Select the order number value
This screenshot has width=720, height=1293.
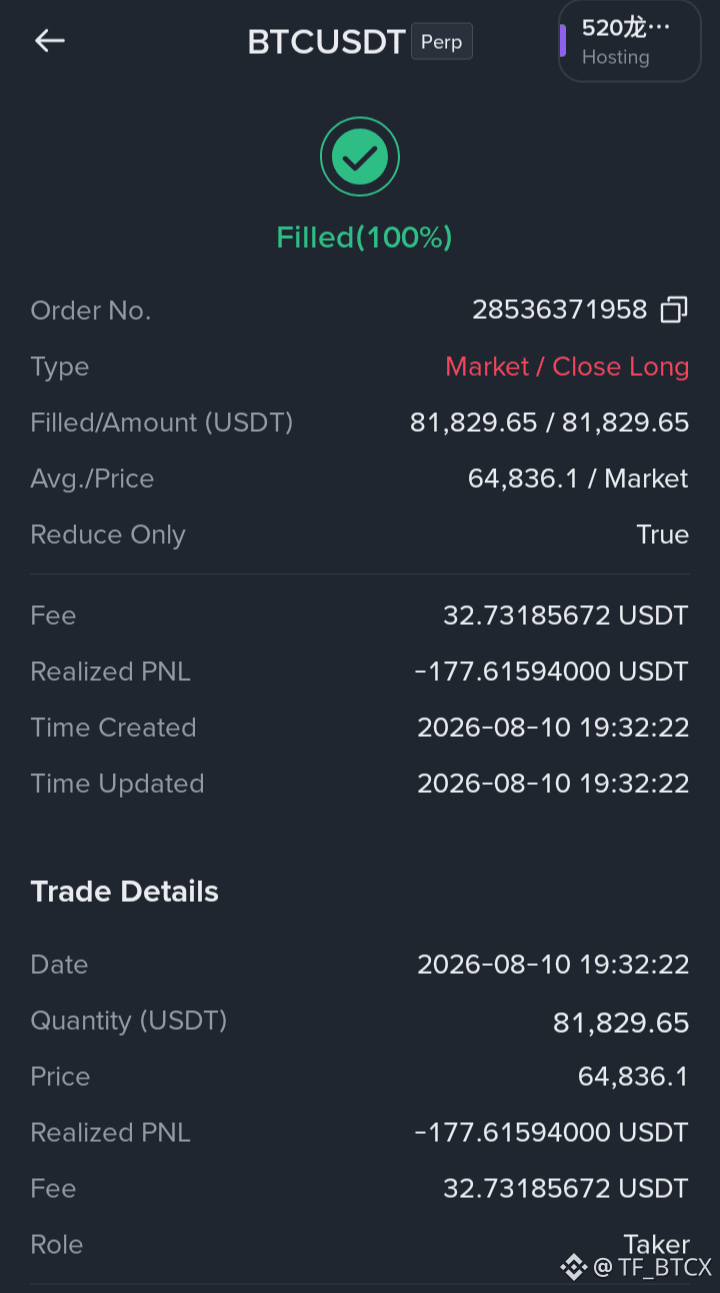point(560,310)
